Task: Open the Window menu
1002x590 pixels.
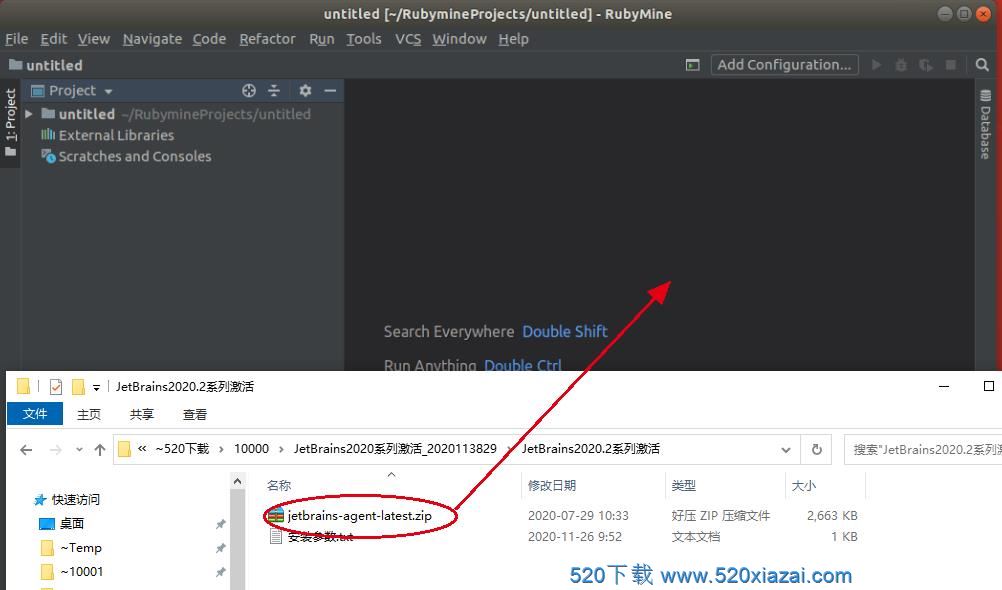Action: [x=459, y=39]
